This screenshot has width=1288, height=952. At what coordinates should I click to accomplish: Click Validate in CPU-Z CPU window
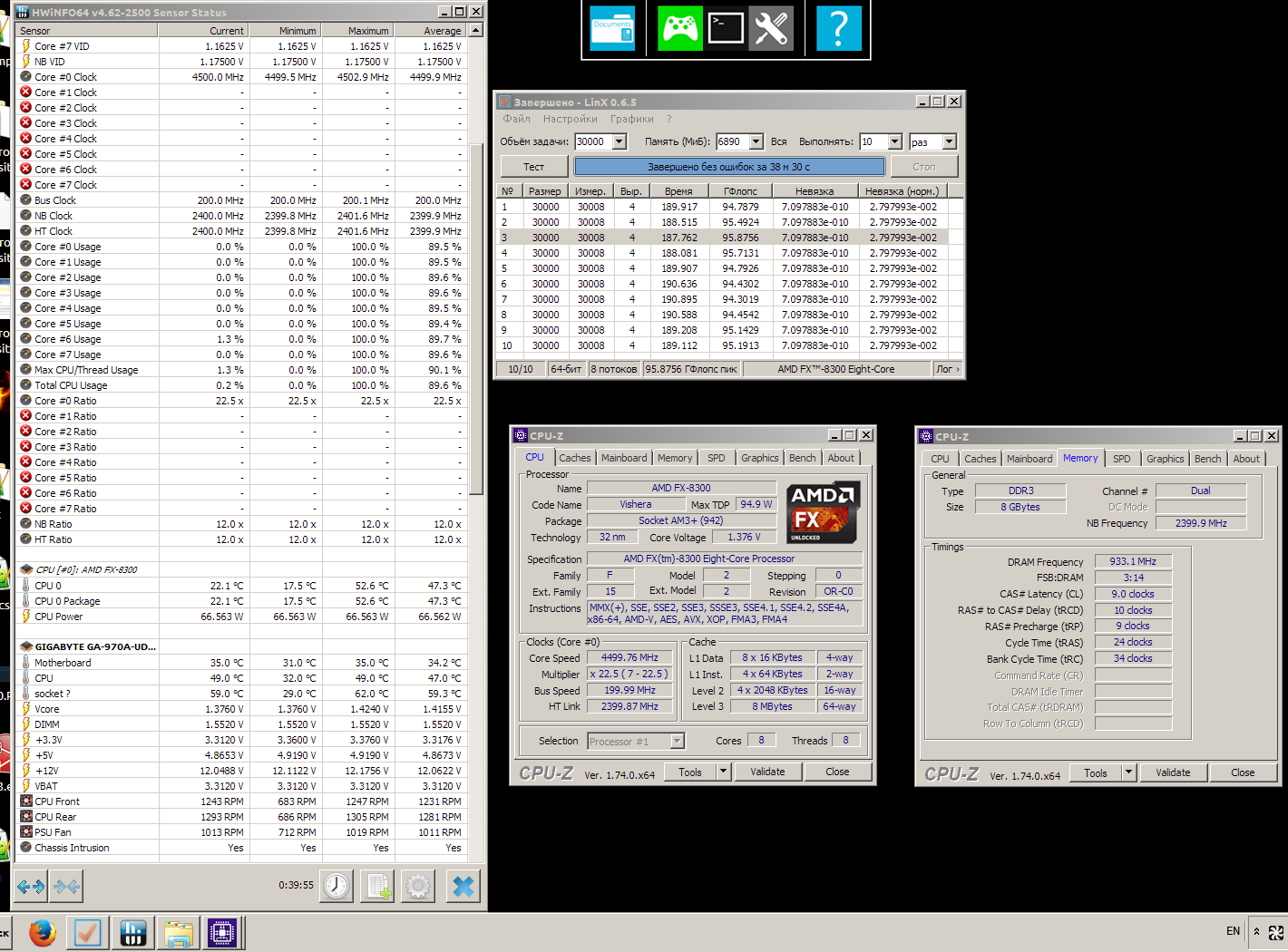pos(767,772)
